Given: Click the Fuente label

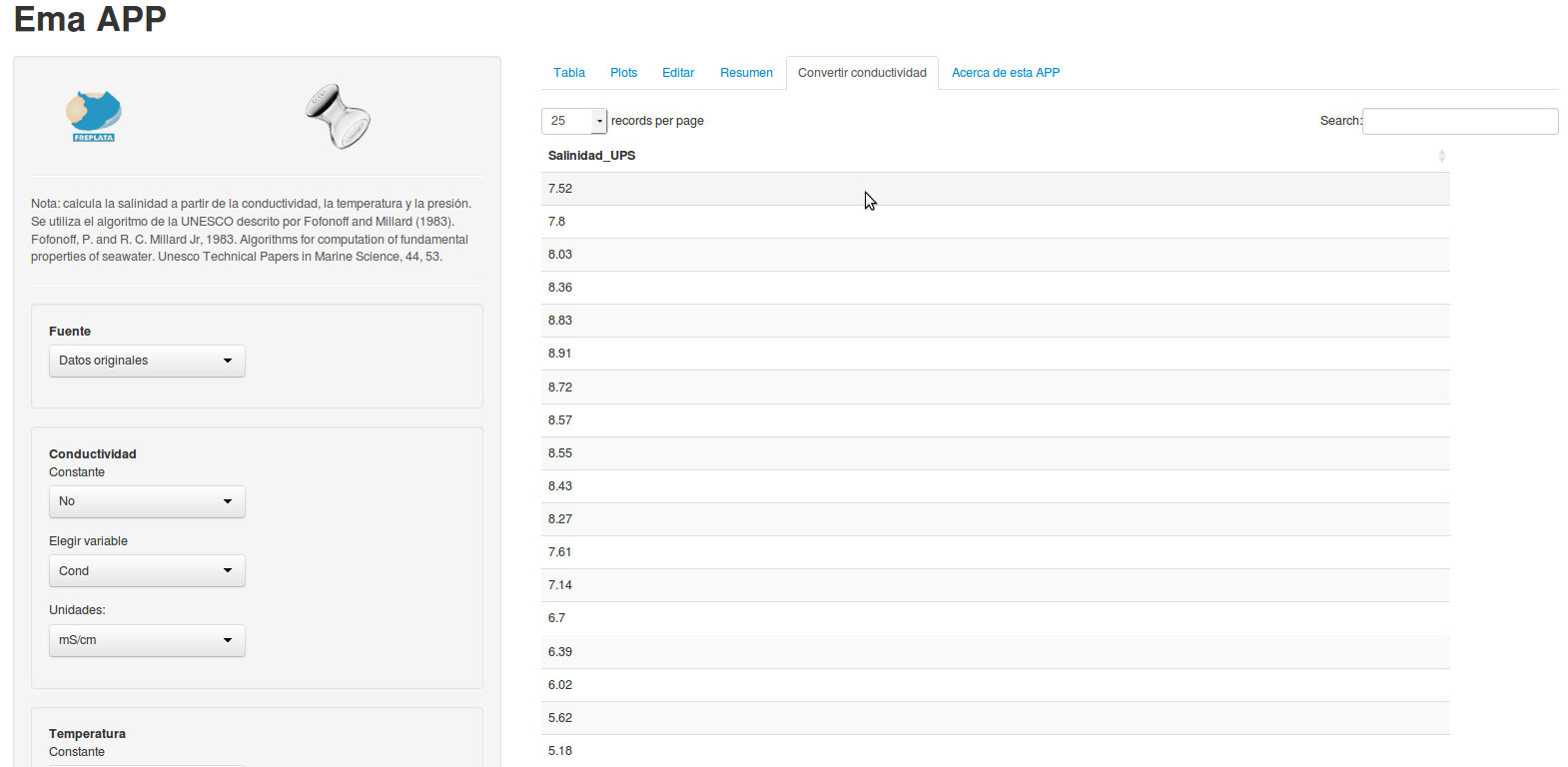Looking at the screenshot, I should coord(70,332).
